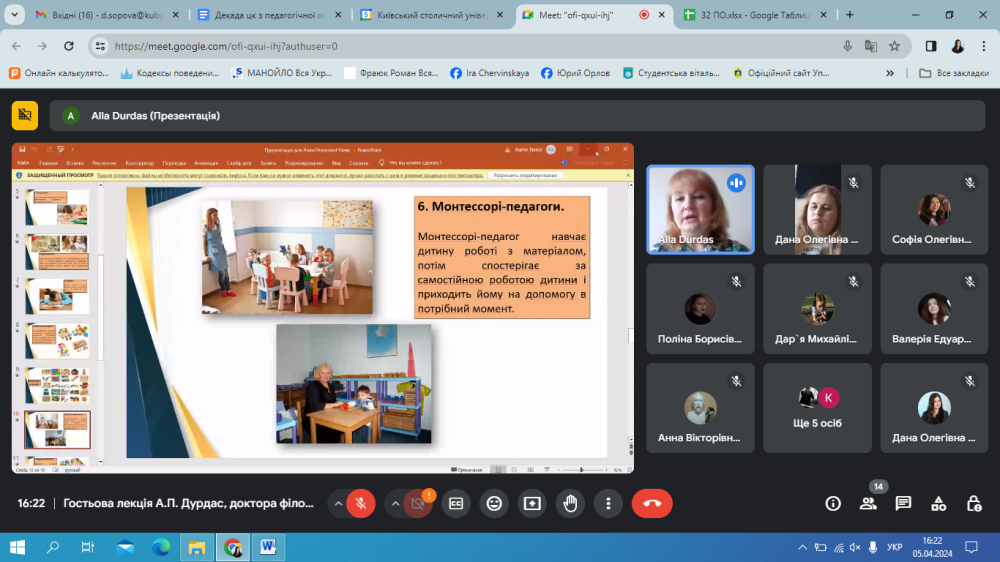
Task: Open chat with everyone panel
Action: click(903, 503)
